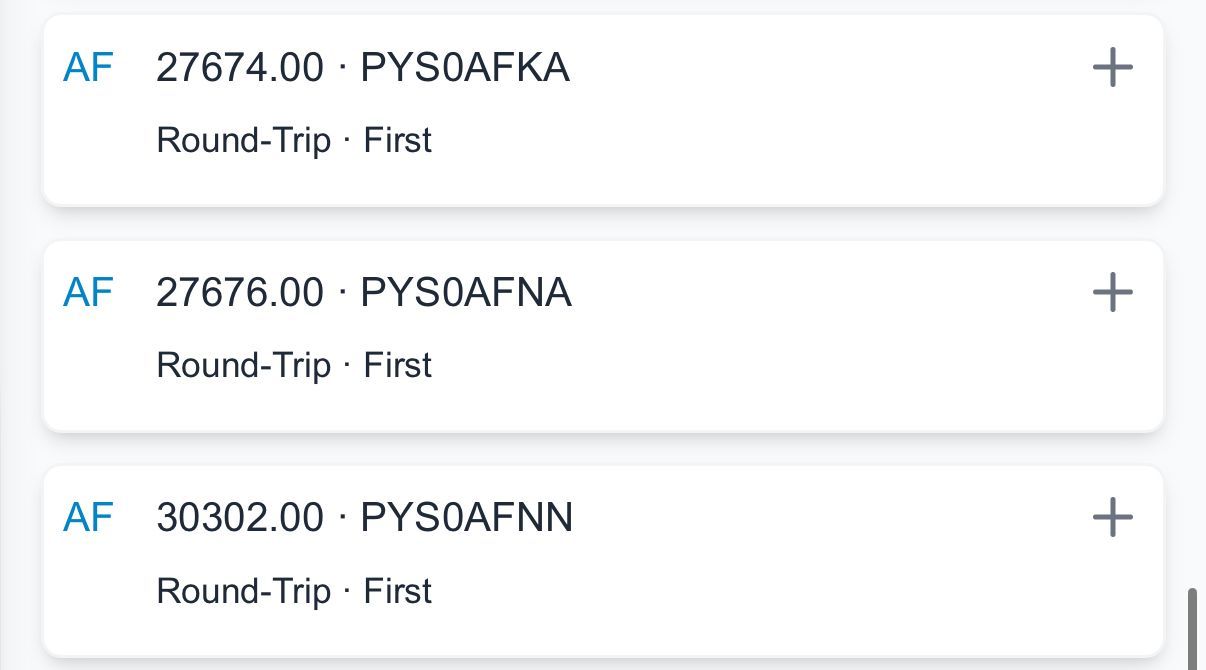The image size is (1206, 670).
Task: Click the vertical scrollbar thumb
Action: (1191, 628)
